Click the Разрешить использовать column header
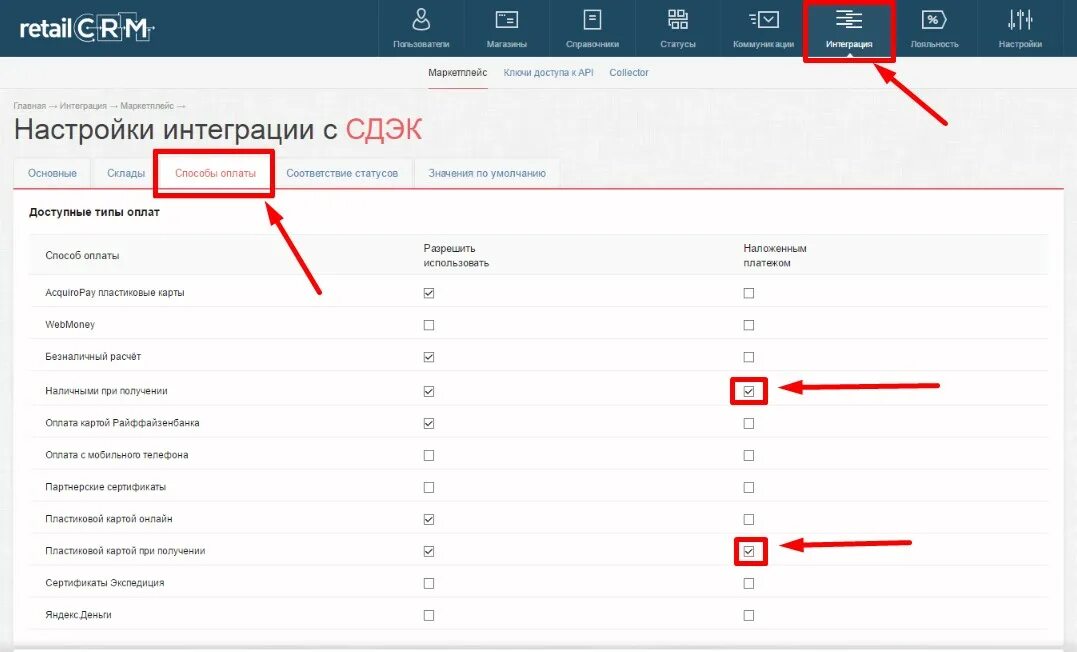Screen dimensions: 1077x652 tap(456, 256)
